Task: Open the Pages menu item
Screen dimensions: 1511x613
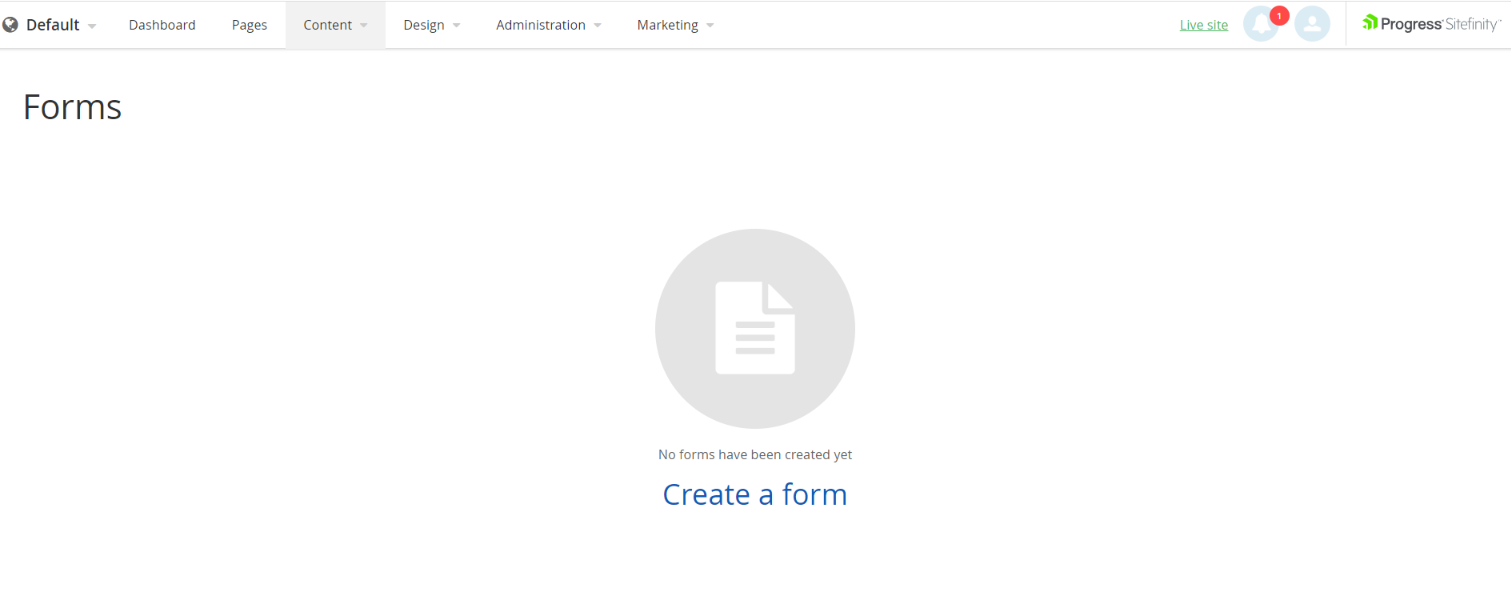Action: (249, 25)
